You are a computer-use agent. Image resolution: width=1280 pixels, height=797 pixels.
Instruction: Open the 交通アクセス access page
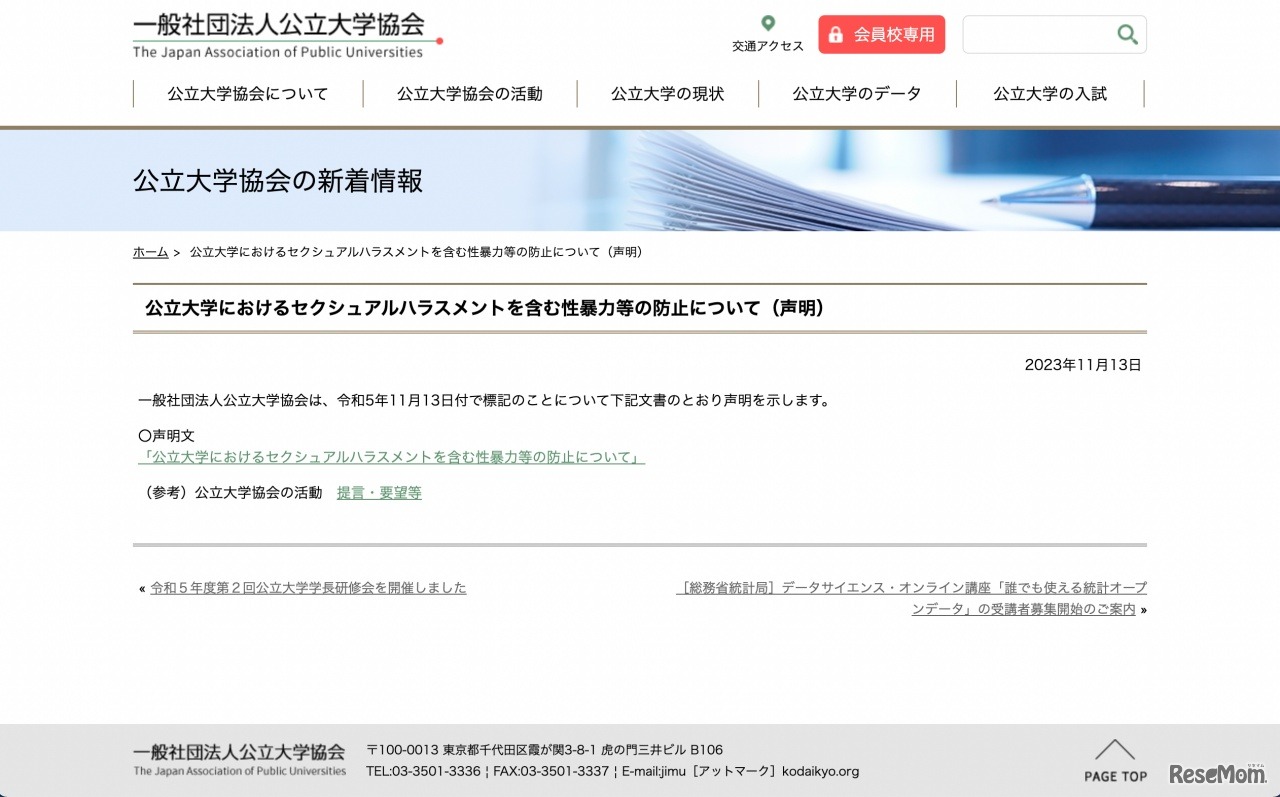pos(767,45)
